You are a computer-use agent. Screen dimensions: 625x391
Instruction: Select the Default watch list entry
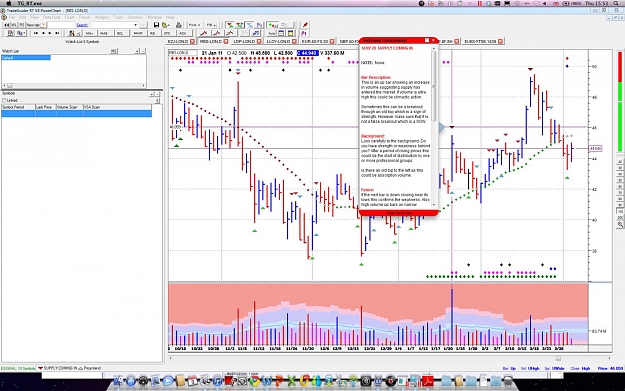26,58
